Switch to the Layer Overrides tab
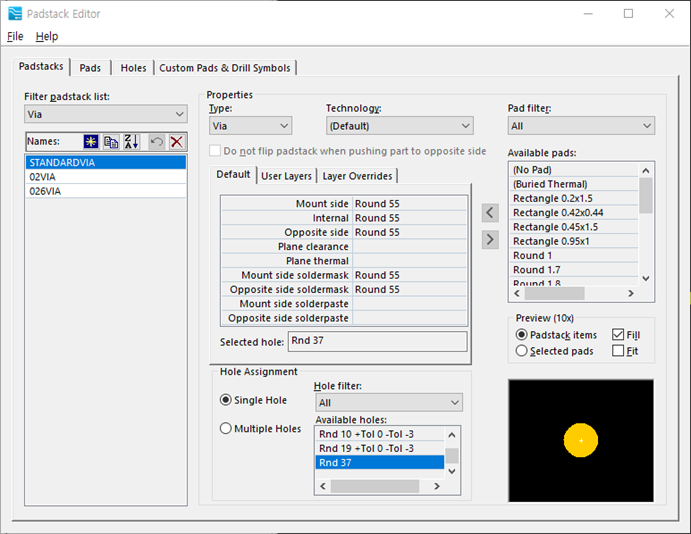 click(x=357, y=176)
